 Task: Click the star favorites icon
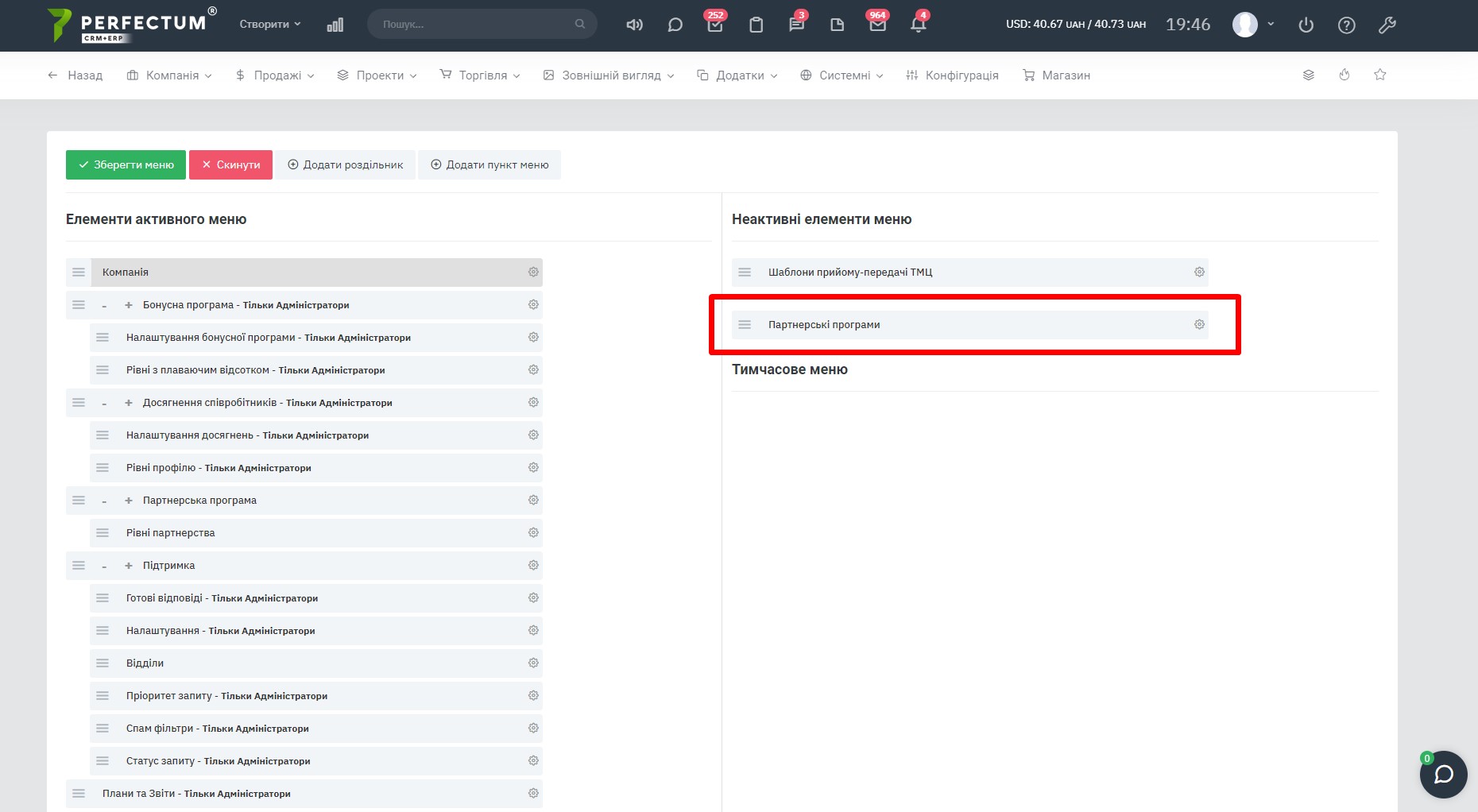[1379, 75]
